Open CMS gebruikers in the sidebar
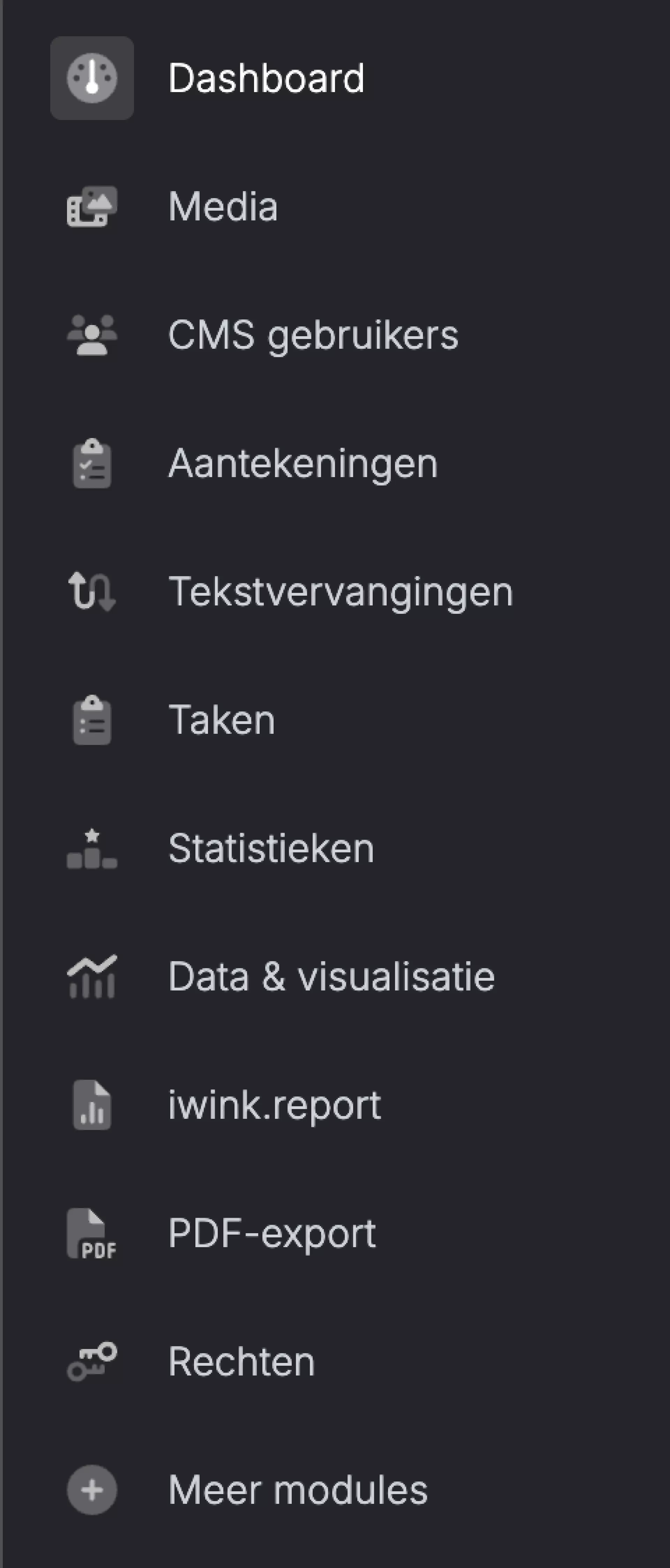 click(313, 336)
